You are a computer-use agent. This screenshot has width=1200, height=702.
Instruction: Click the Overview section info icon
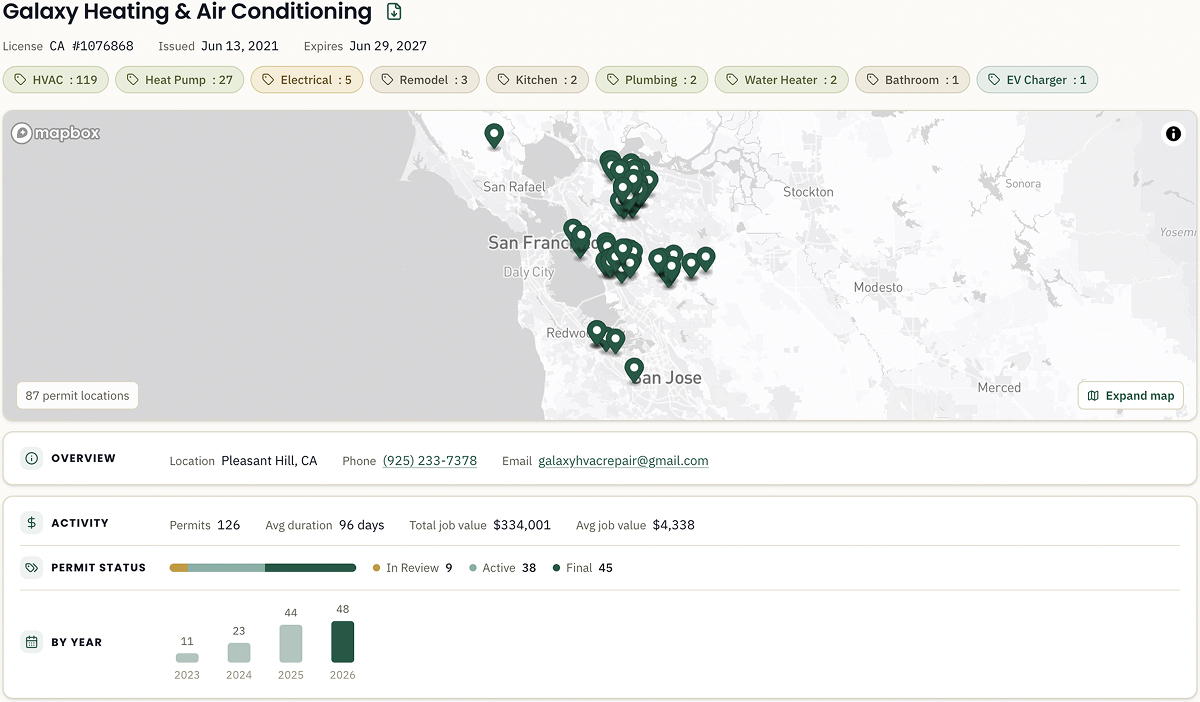coord(31,459)
